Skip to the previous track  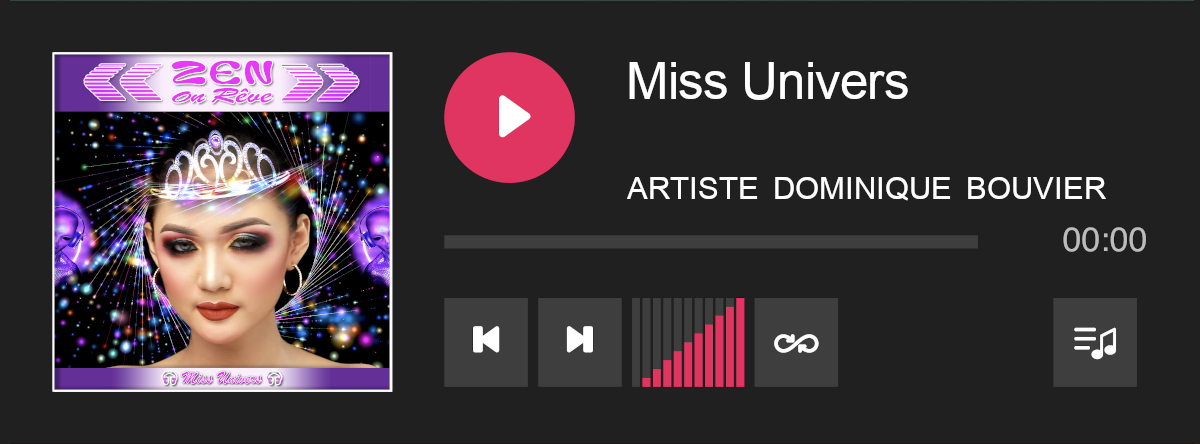pos(486,342)
